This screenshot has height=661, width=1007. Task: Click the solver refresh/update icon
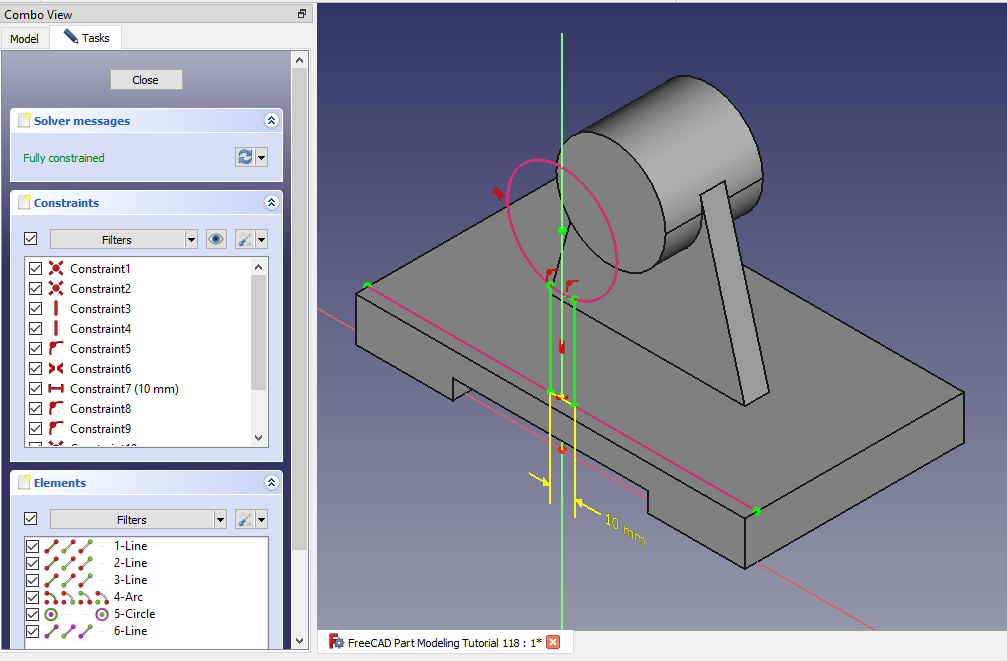(x=244, y=157)
